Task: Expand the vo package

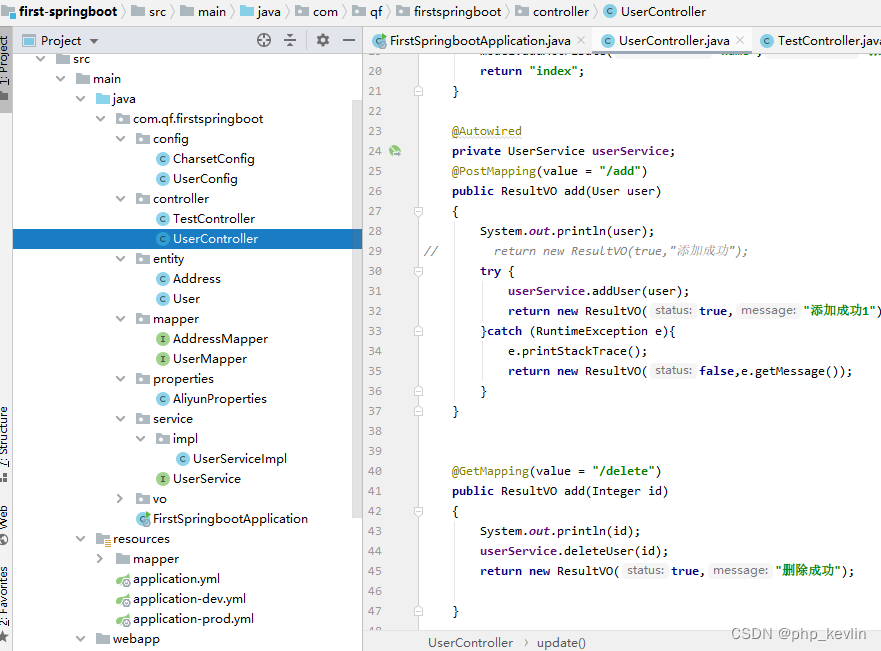Action: click(x=120, y=499)
